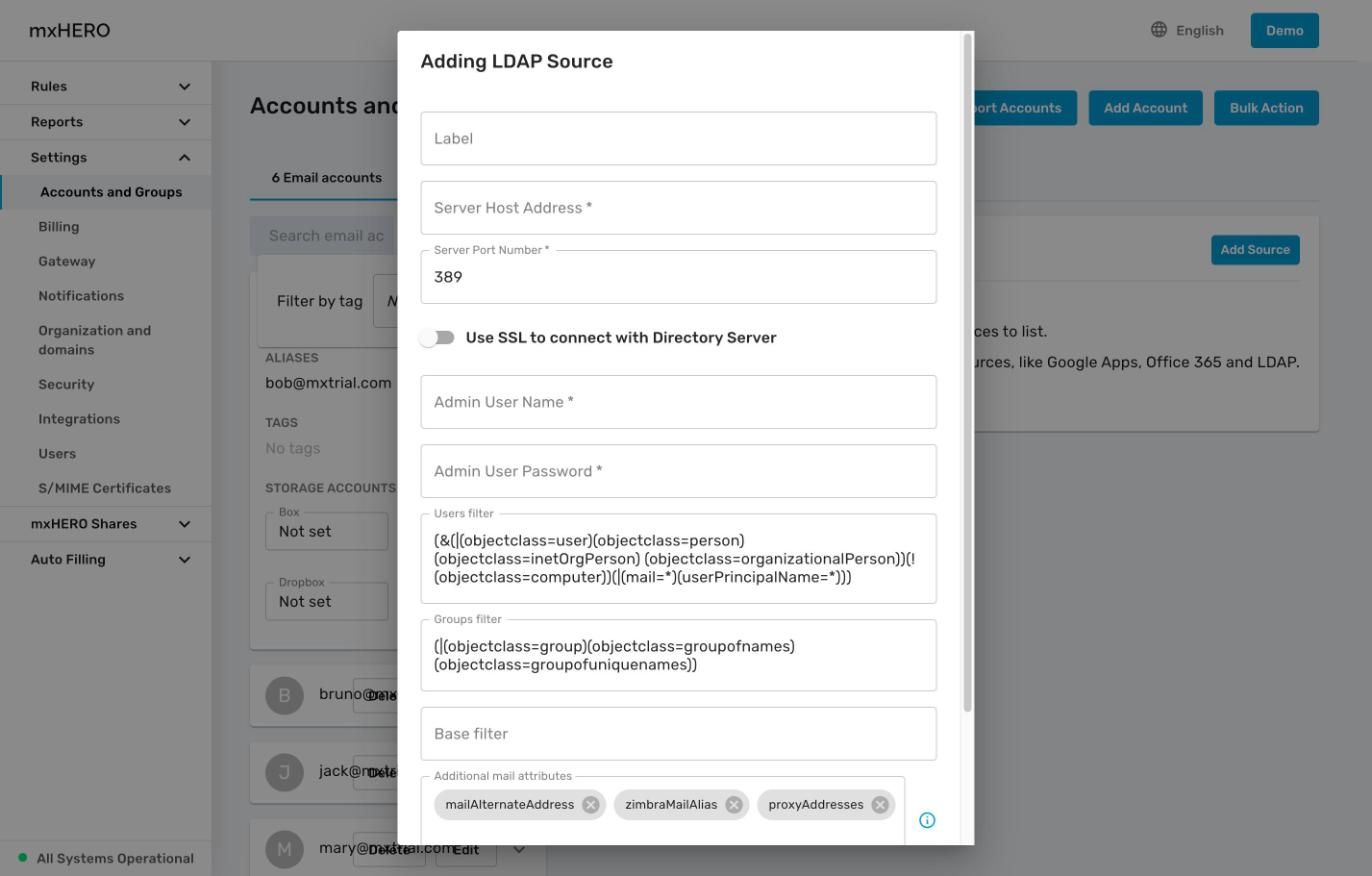Expand the Auto Filling section
This screenshot has height=876, width=1372.
pyautogui.click(x=105, y=560)
